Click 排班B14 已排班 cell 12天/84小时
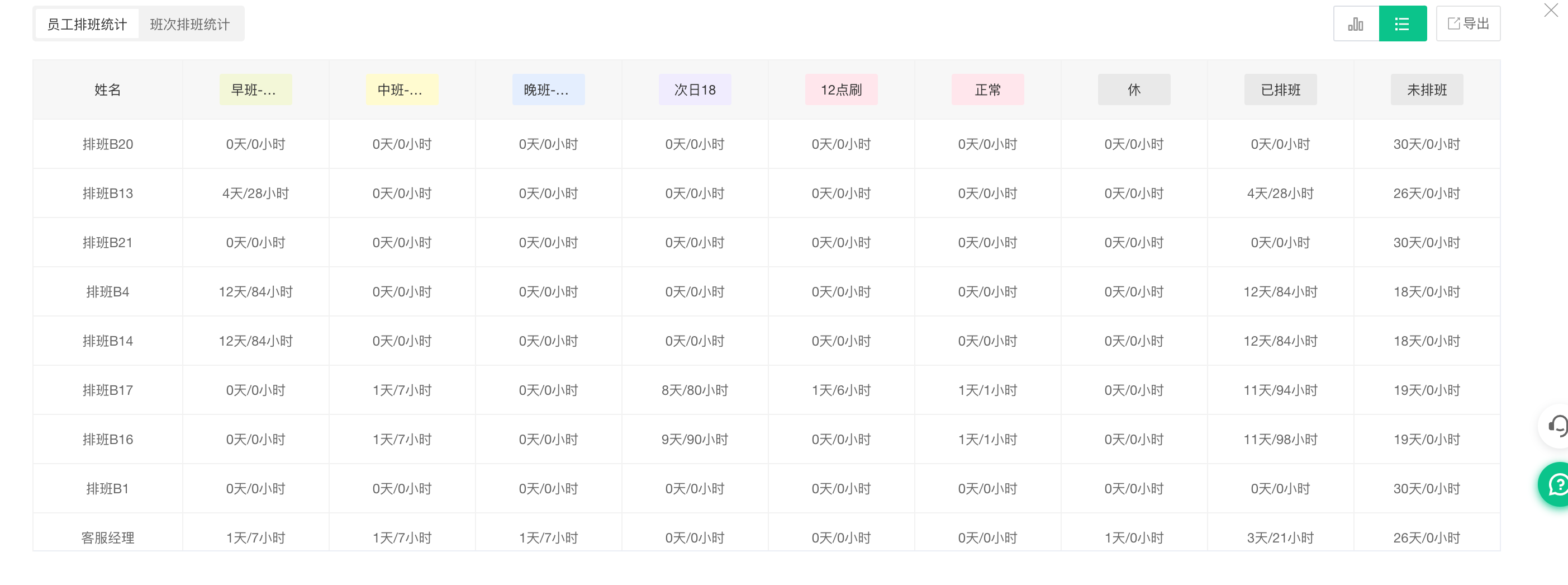Image resolution: width=1568 pixels, height=585 pixels. 1280,341
